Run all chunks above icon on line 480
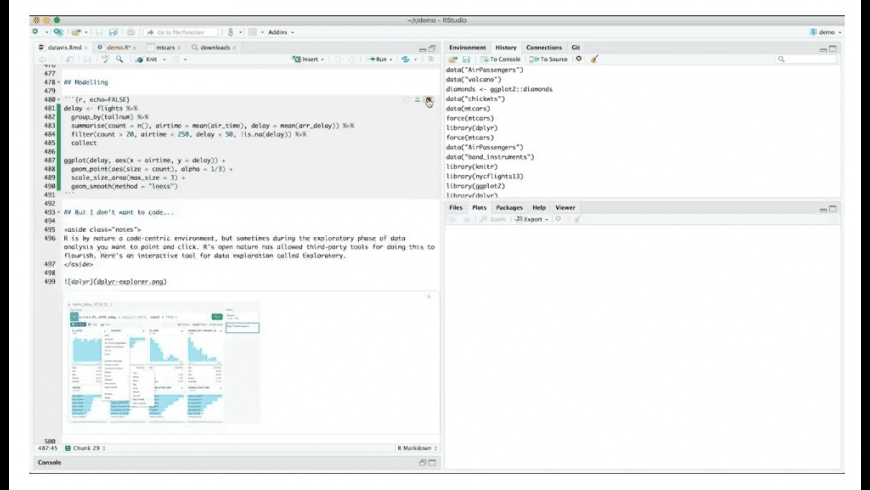The image size is (870, 490). tap(417, 100)
